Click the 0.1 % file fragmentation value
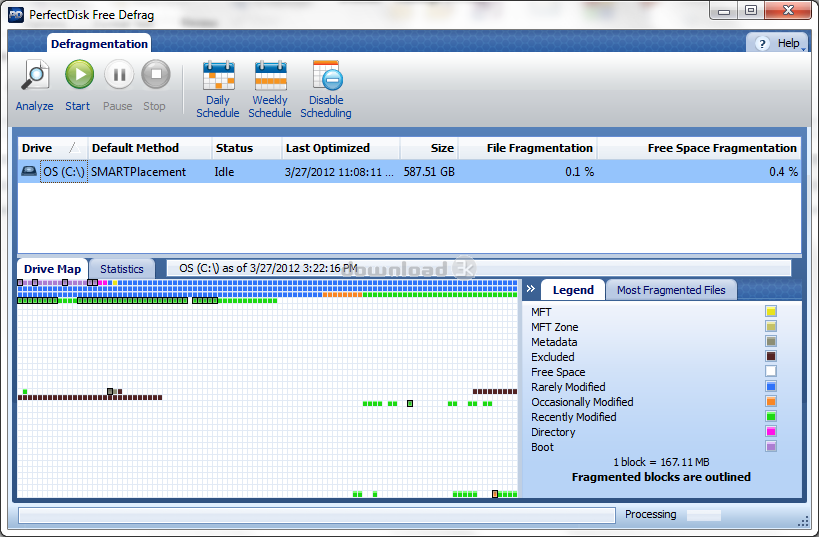Image resolution: width=819 pixels, height=537 pixels. (x=579, y=172)
